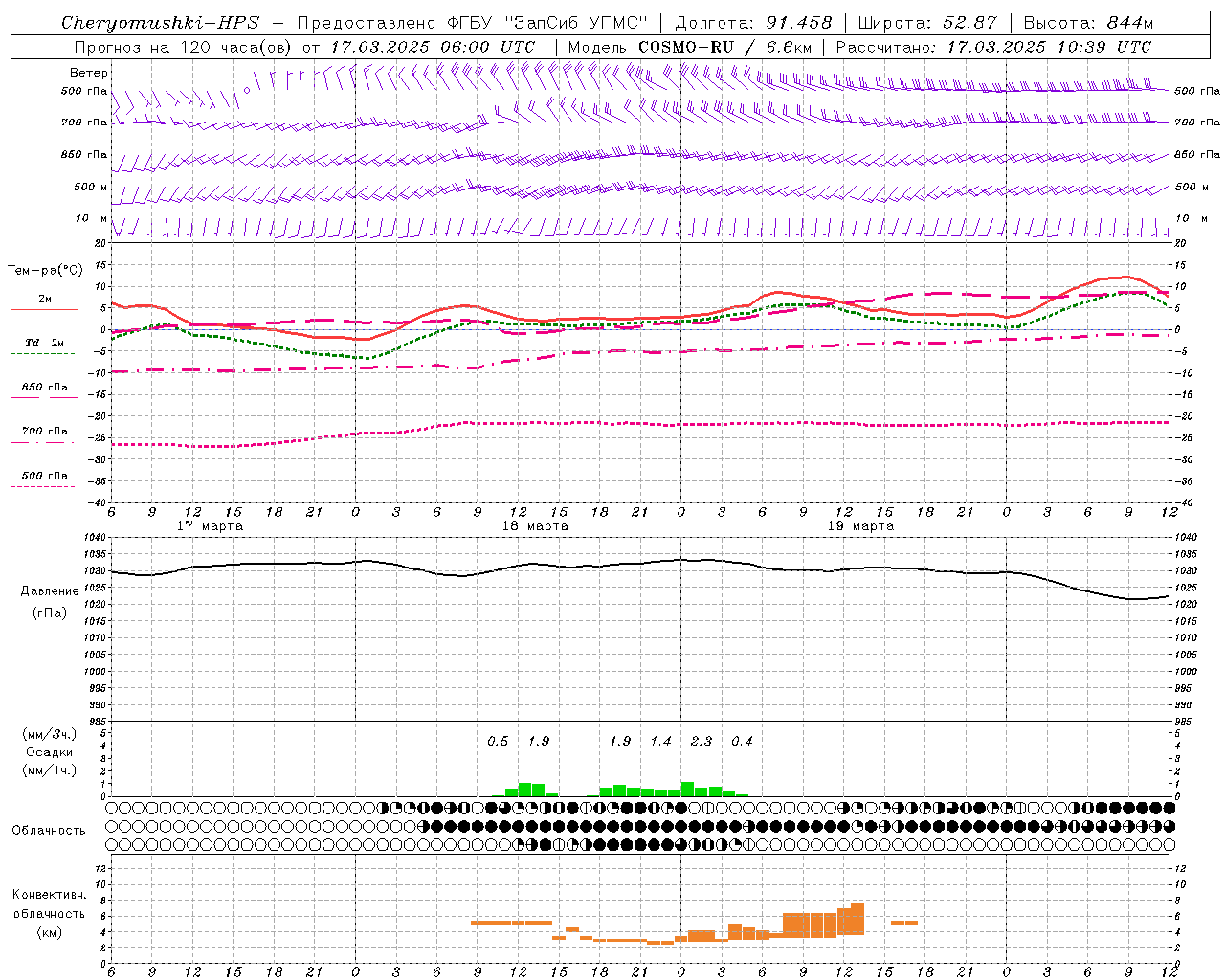Select the 'Предоставлено ФГБУ ЗапСиб УГМС' provider text
The height and width of the screenshot is (980, 1225).
pyautogui.click(x=473, y=23)
